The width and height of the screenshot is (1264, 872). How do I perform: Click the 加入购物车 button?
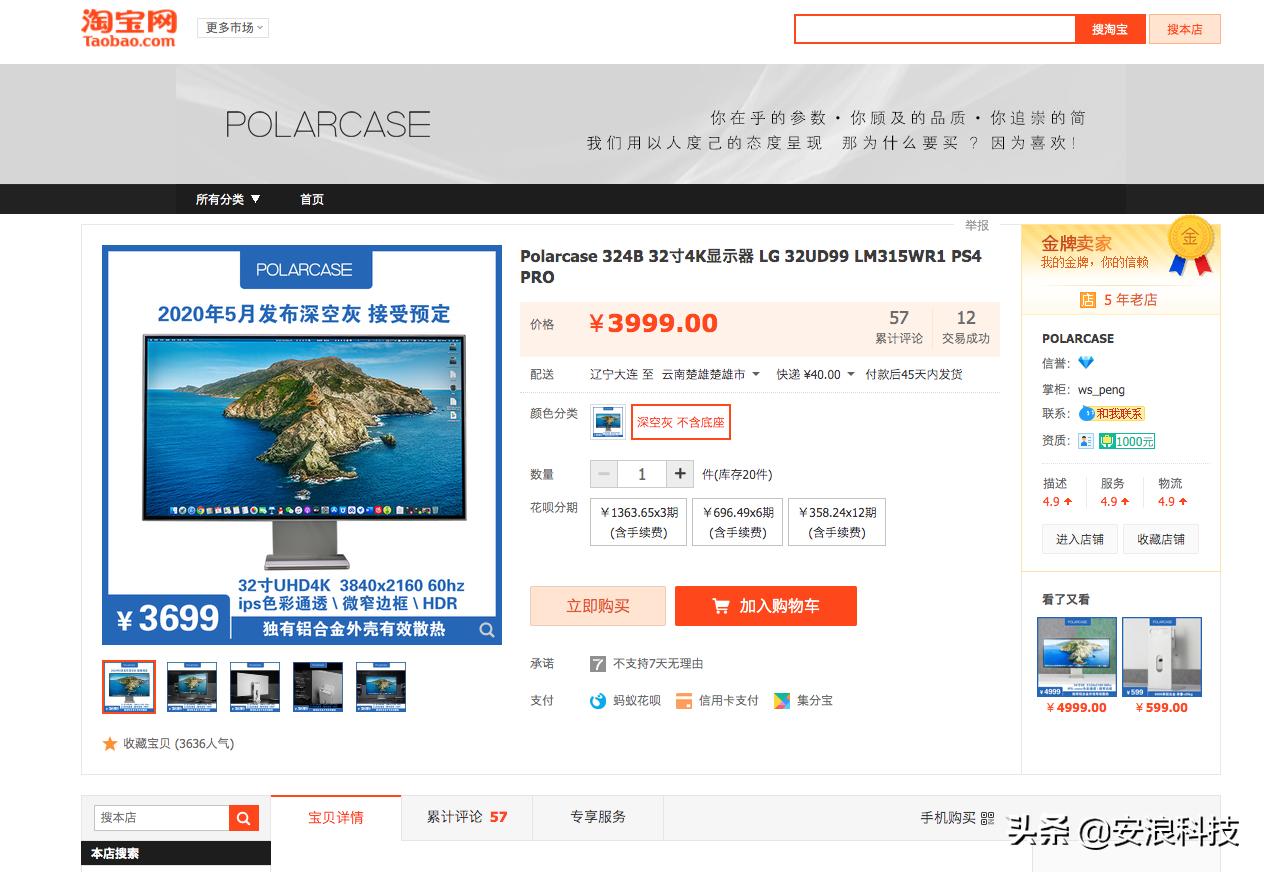pyautogui.click(x=766, y=606)
